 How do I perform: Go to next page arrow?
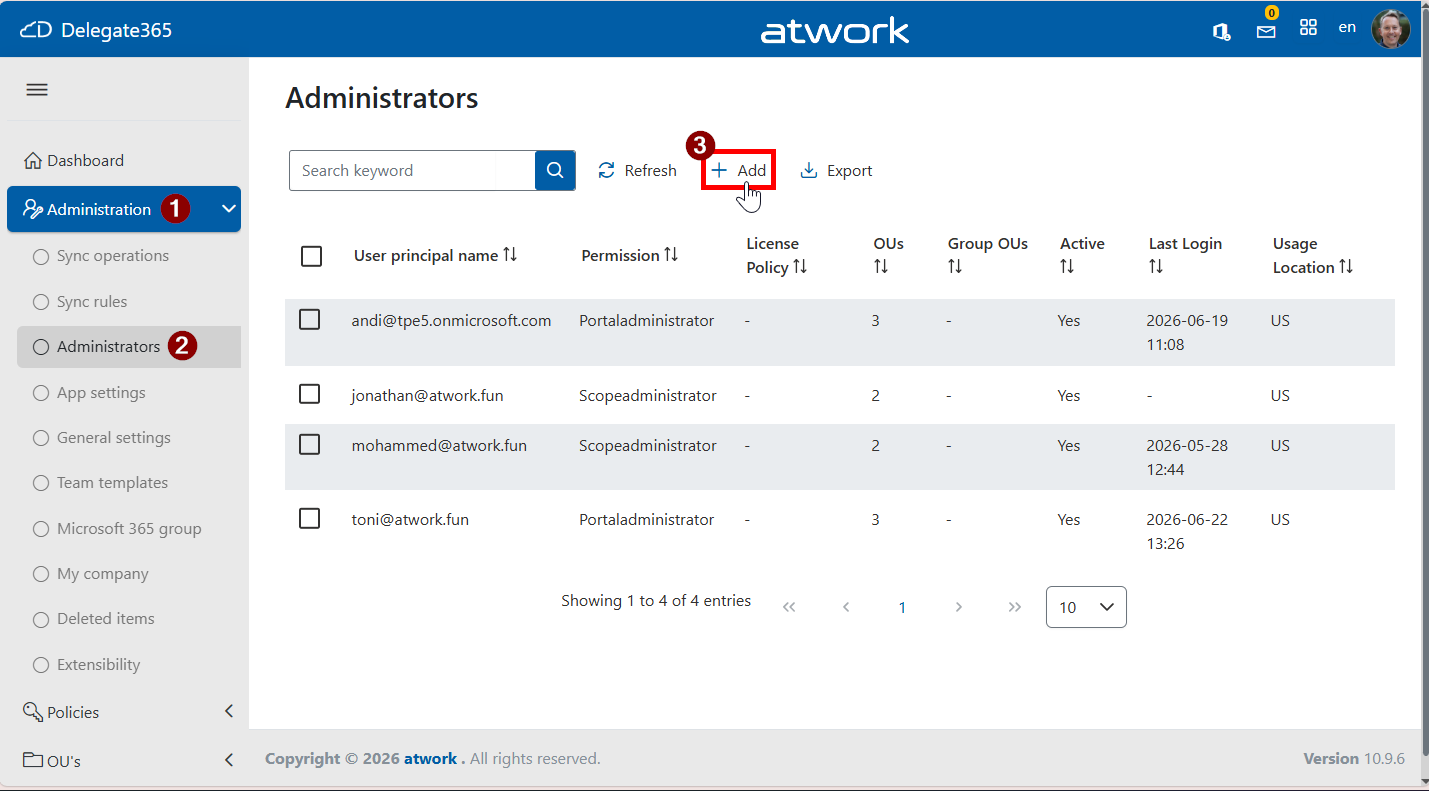[x=959, y=607]
